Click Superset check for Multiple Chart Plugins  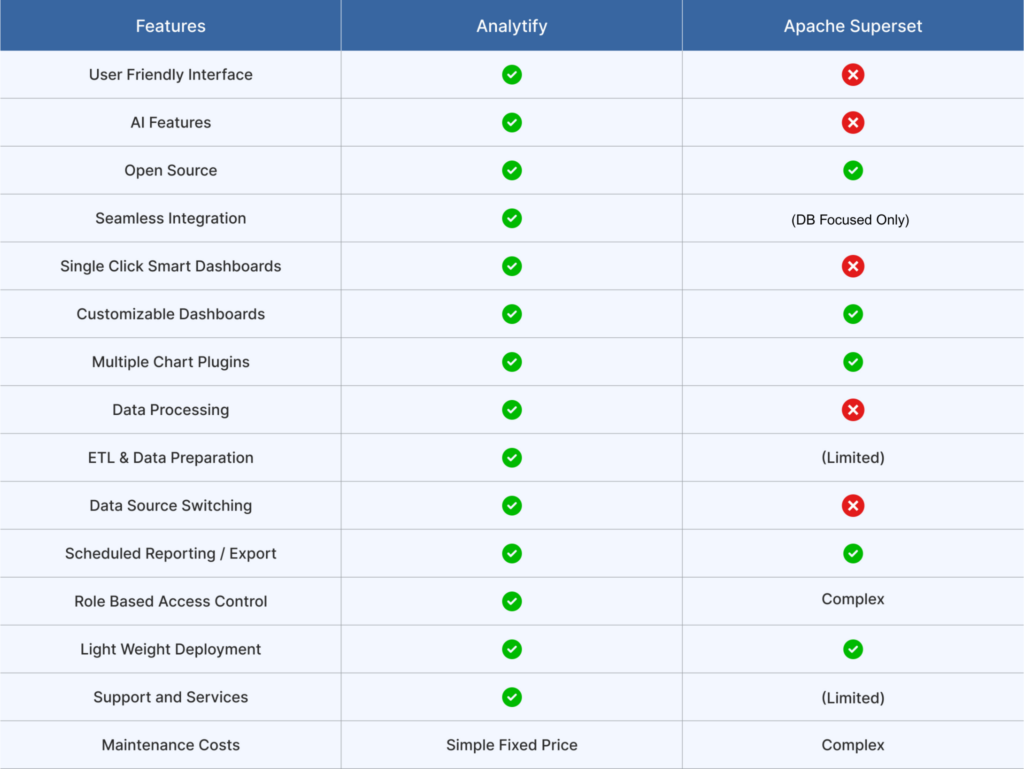click(x=852, y=362)
